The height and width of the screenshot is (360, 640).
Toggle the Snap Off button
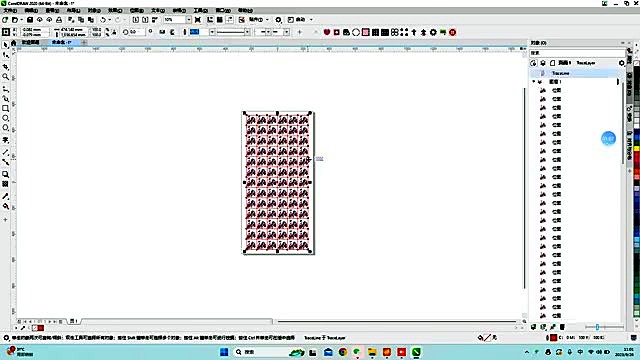click(242, 20)
